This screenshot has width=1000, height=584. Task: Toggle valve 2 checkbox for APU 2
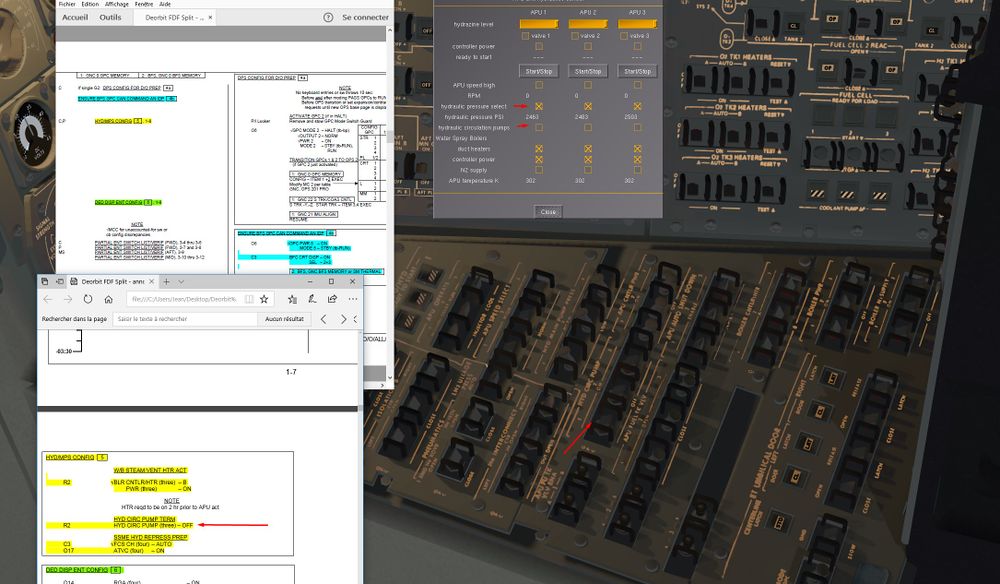(575, 36)
